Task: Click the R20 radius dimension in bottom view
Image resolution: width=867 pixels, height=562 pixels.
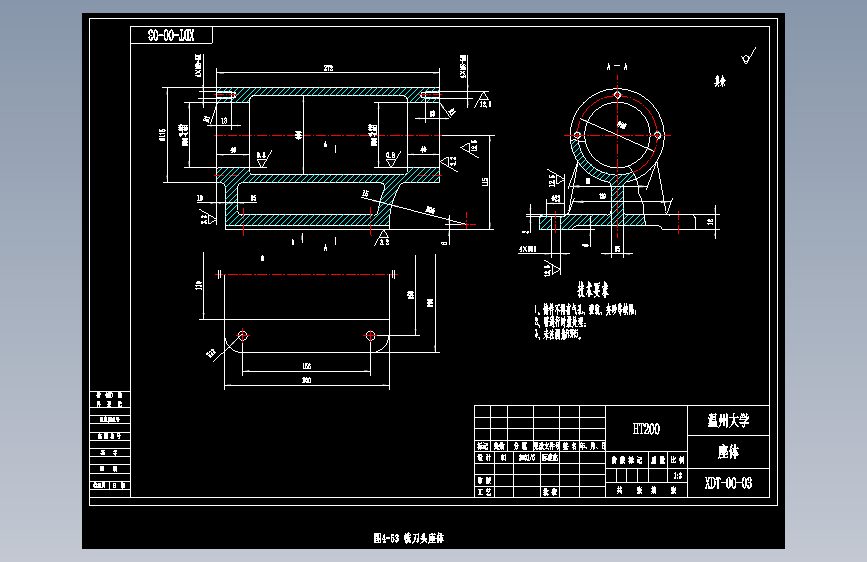Action: 211,353
